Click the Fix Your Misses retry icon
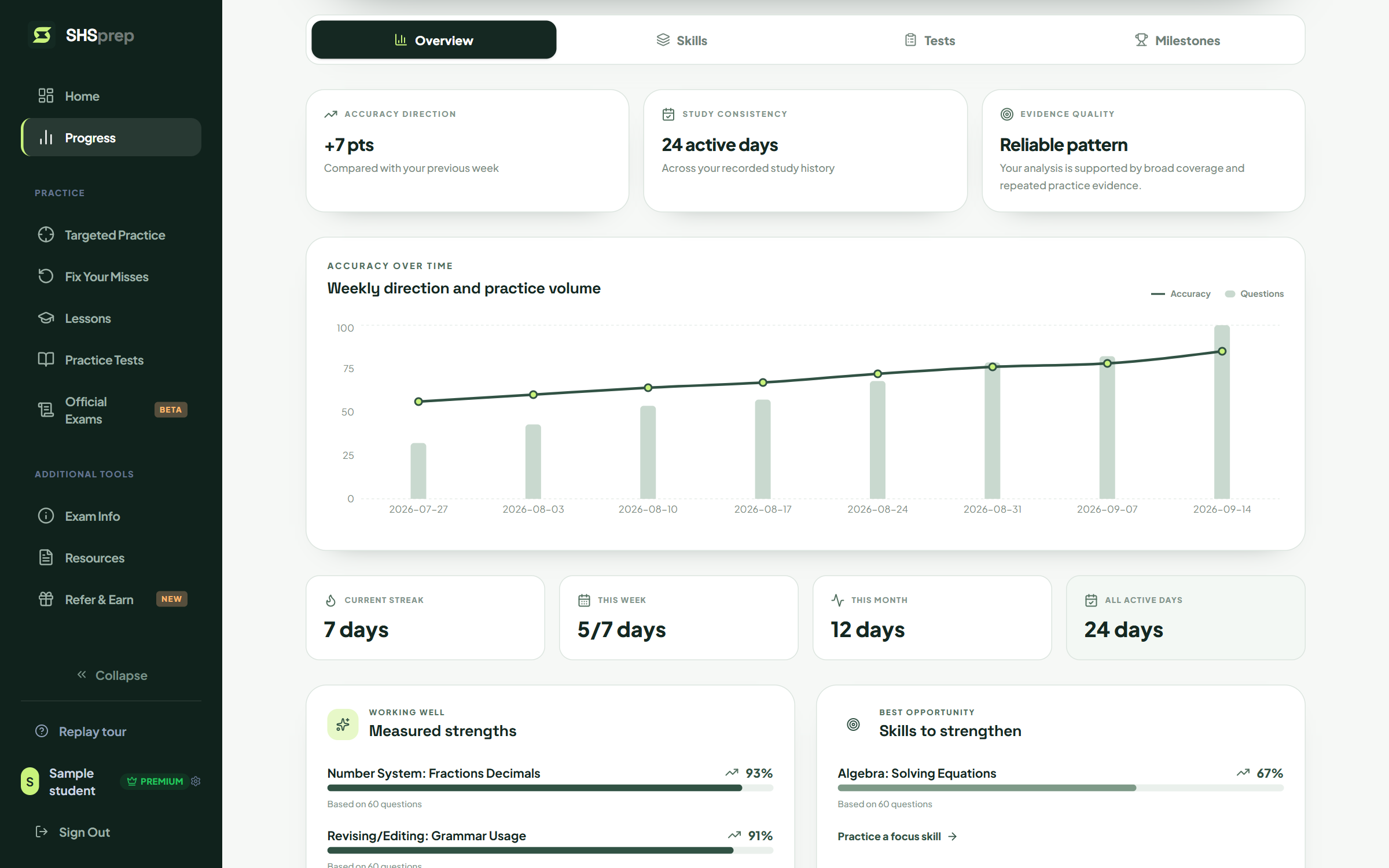Screen dimensions: 1389x868 click(46, 277)
